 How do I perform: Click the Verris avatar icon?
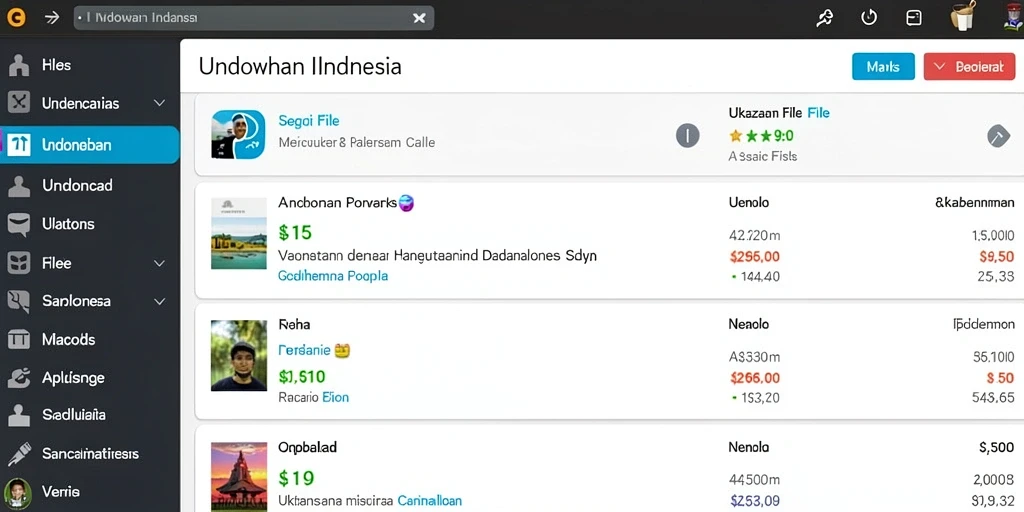(x=18, y=493)
